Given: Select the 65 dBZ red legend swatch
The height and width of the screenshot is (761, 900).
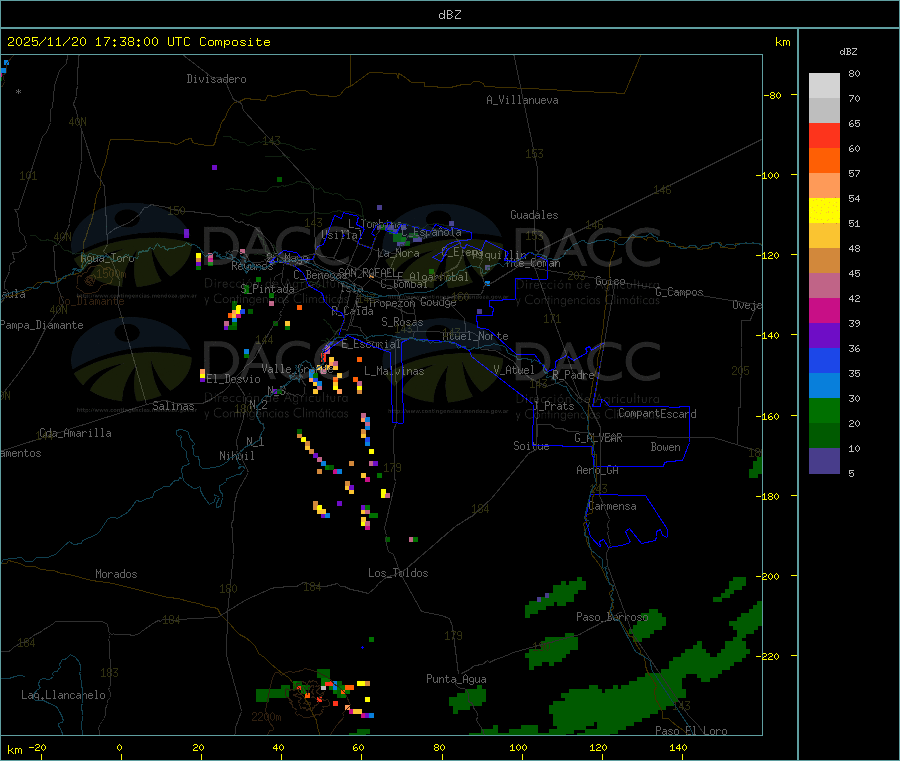Looking at the screenshot, I should pos(824,135).
